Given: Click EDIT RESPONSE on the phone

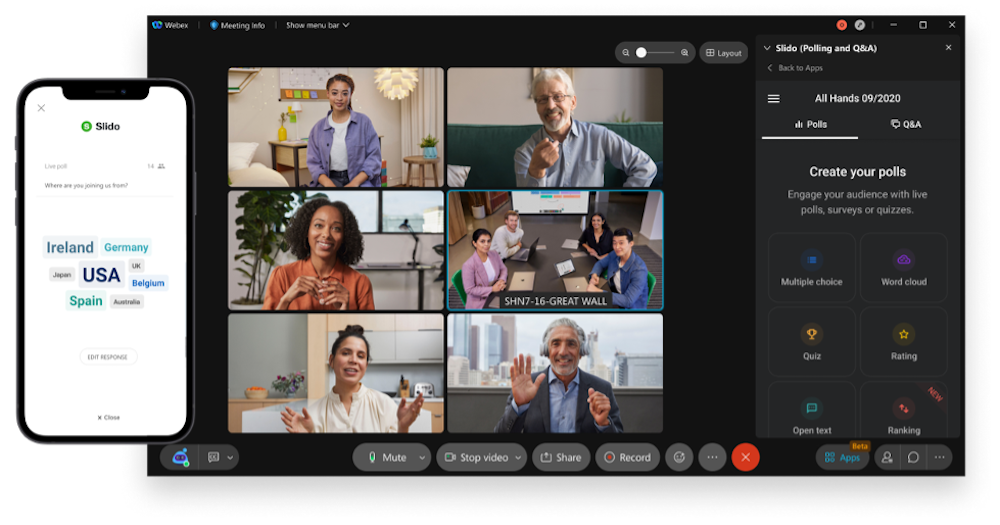Looking at the screenshot, I should (108, 357).
